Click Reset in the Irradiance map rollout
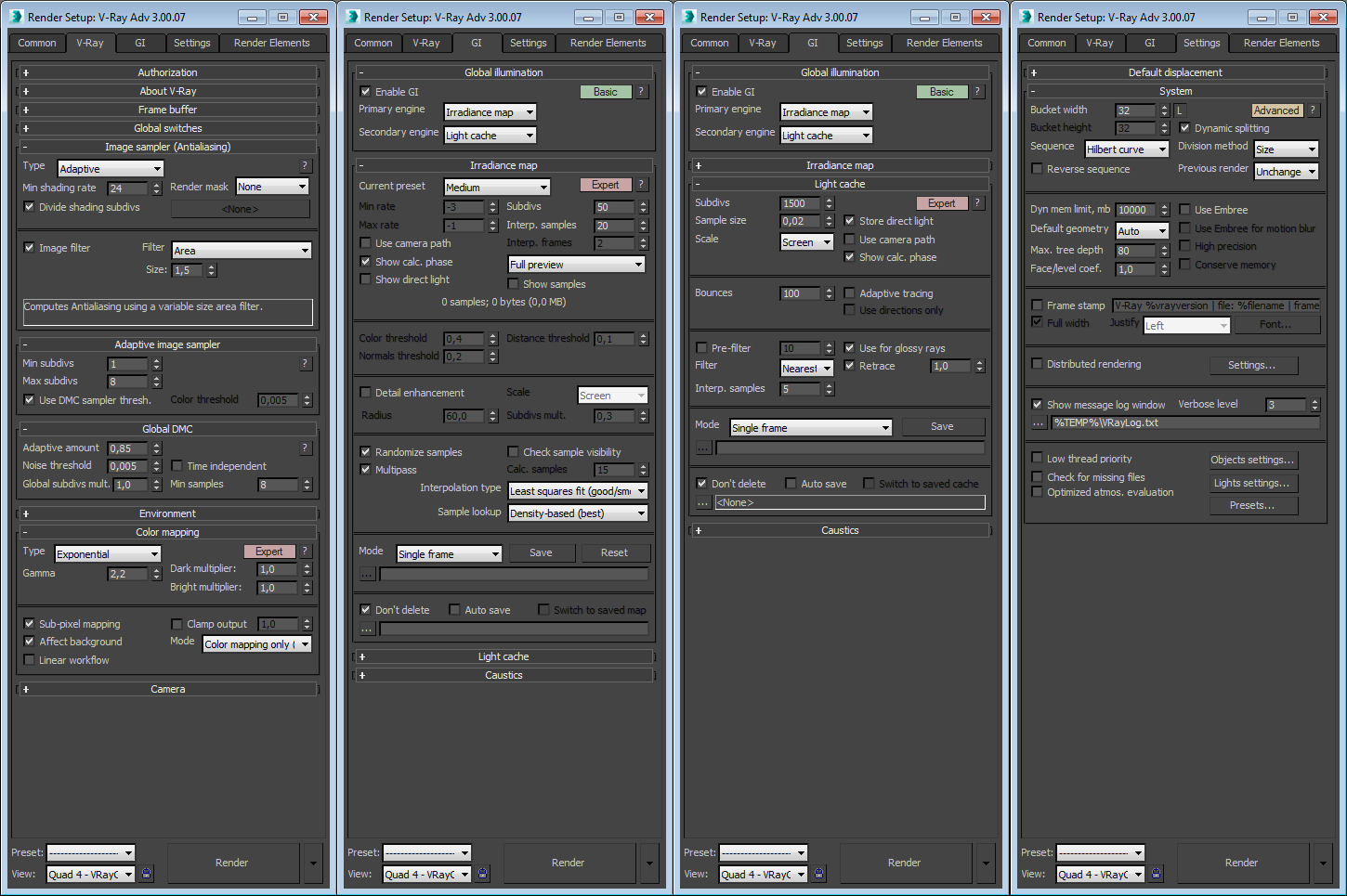Viewport: 1347px width, 896px height. click(x=614, y=552)
